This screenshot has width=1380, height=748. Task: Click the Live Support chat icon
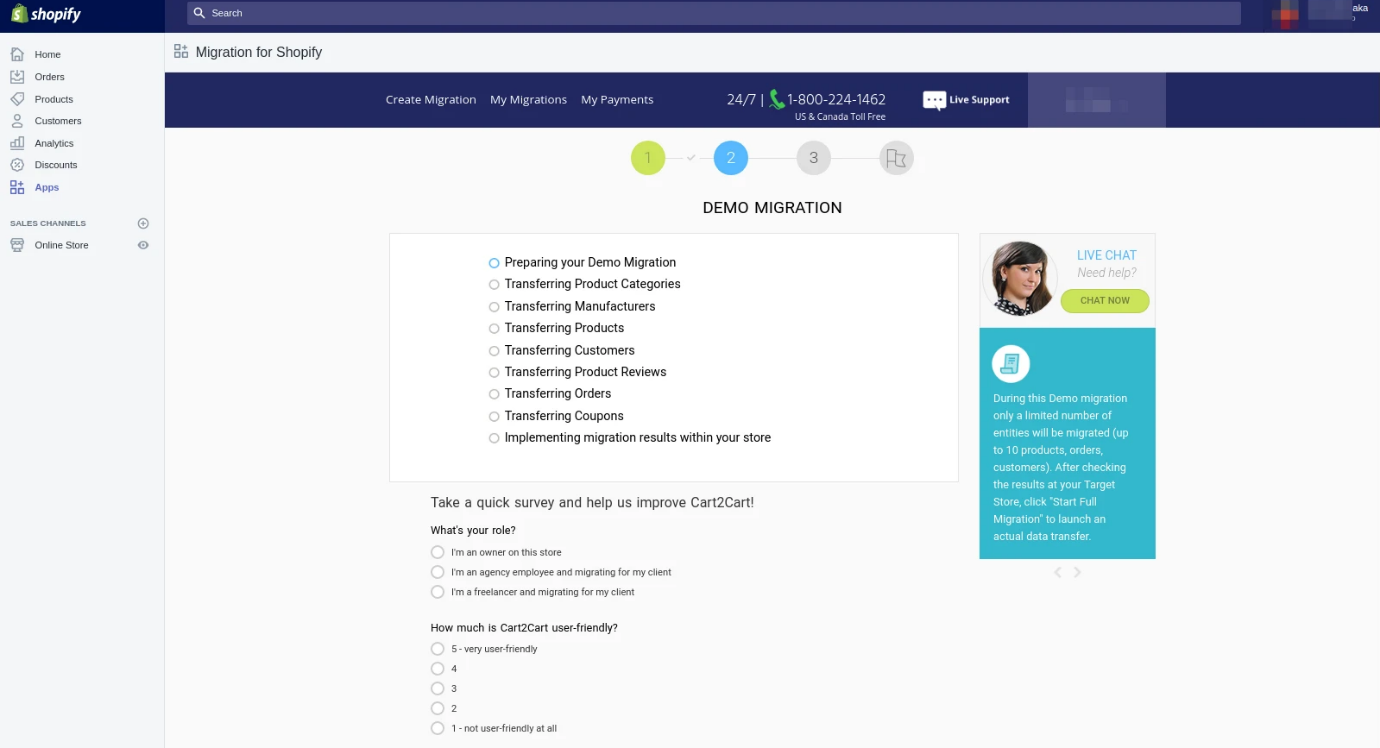(x=934, y=100)
